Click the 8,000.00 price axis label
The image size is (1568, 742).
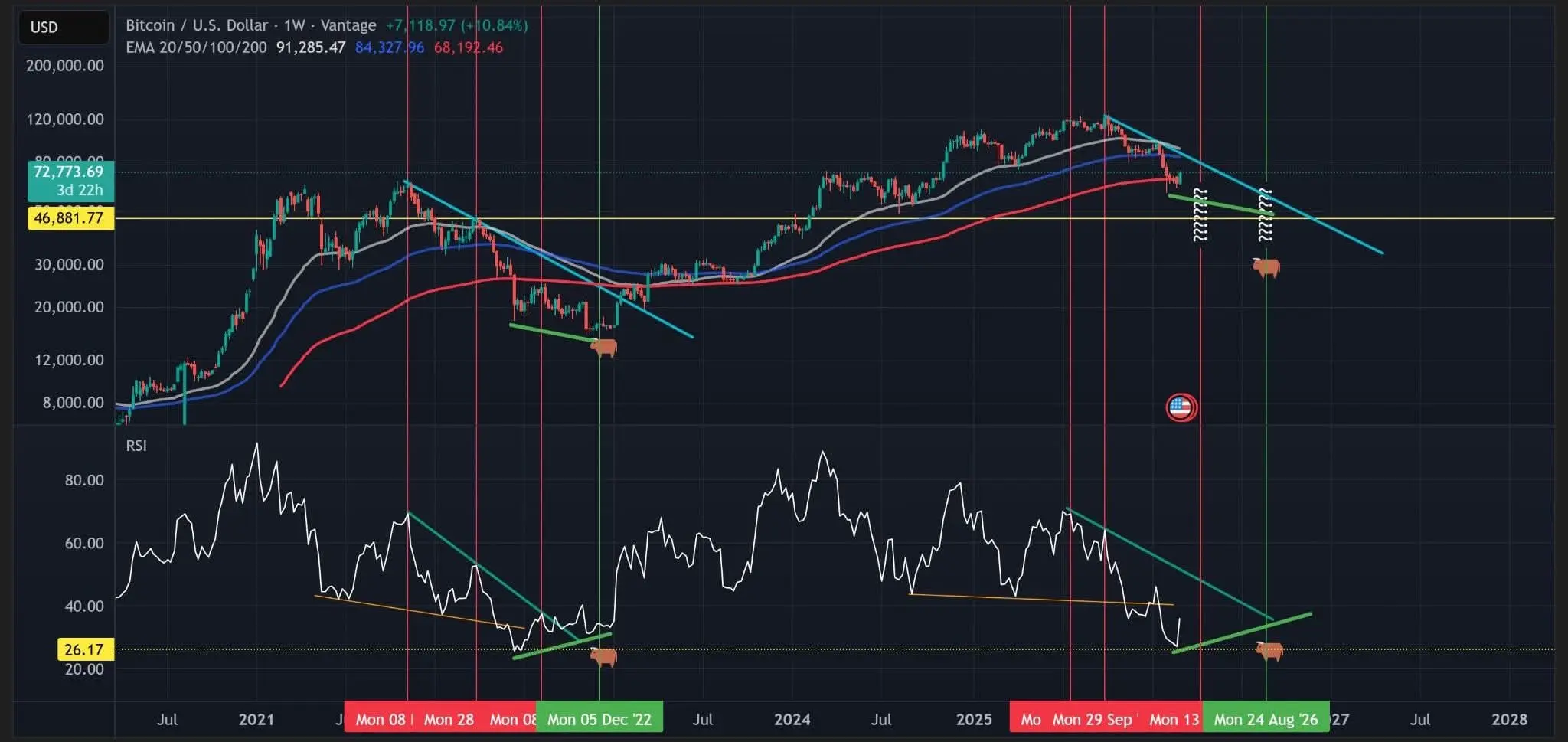click(x=73, y=403)
